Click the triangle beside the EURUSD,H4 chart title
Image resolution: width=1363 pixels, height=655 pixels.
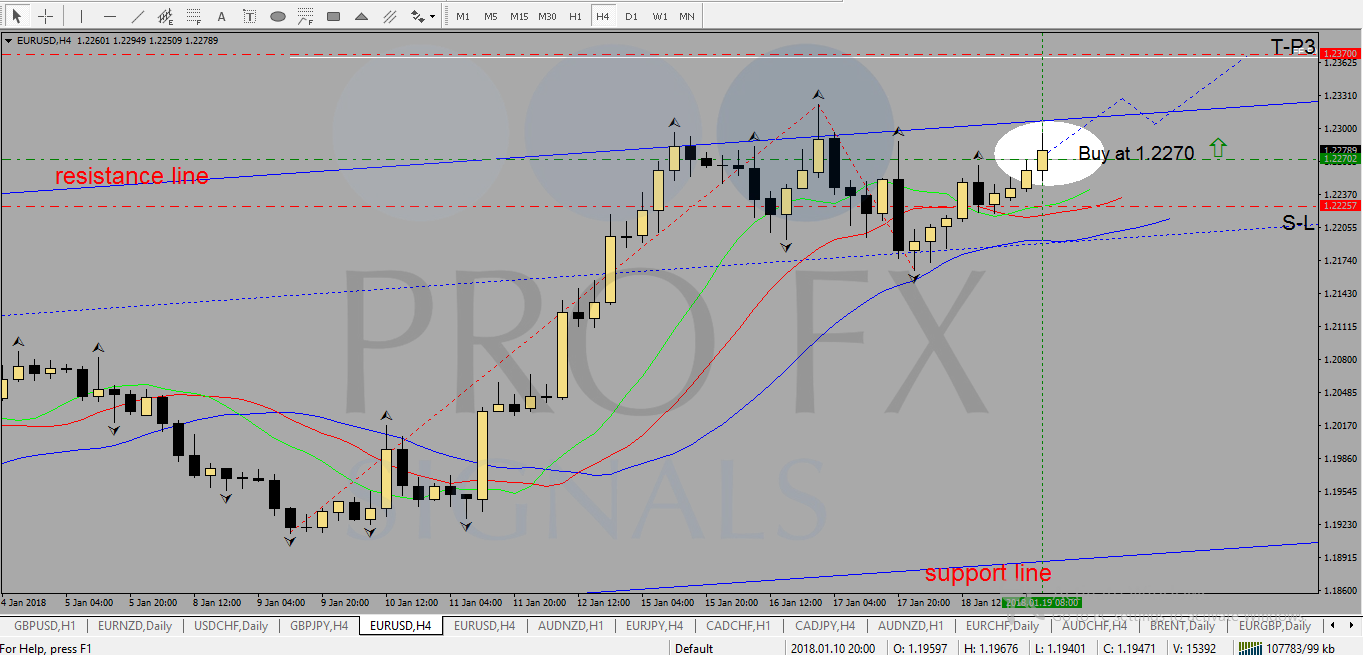(9, 40)
